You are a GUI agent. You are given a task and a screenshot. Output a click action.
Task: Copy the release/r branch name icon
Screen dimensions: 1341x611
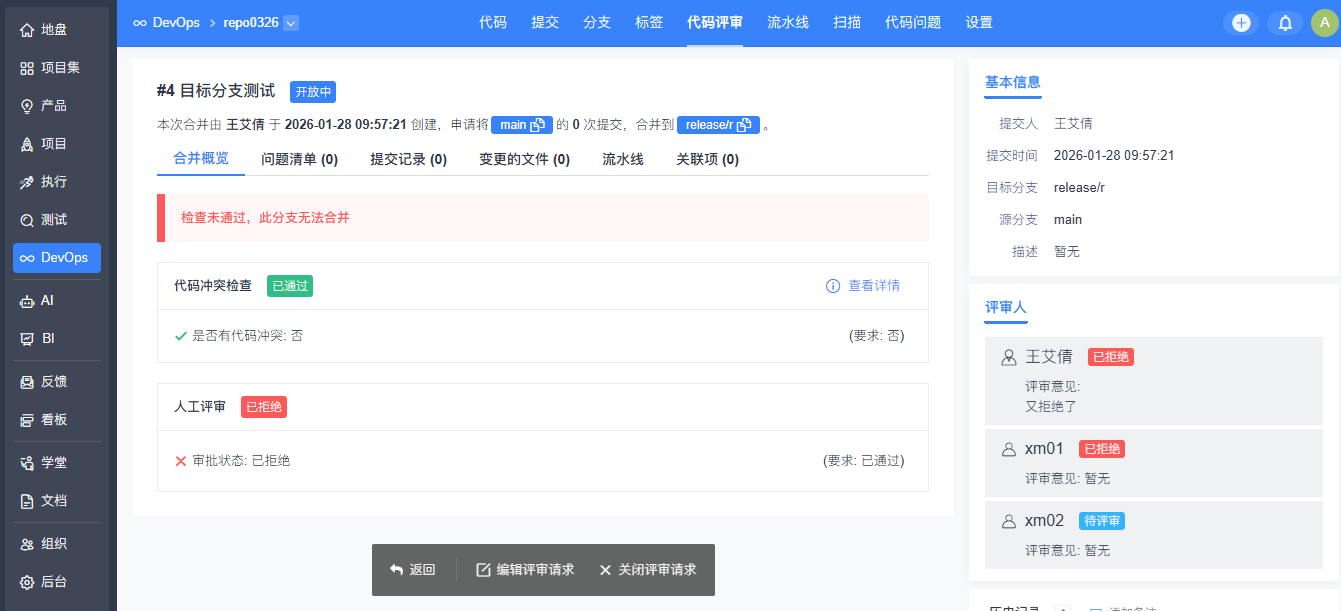tap(744, 125)
